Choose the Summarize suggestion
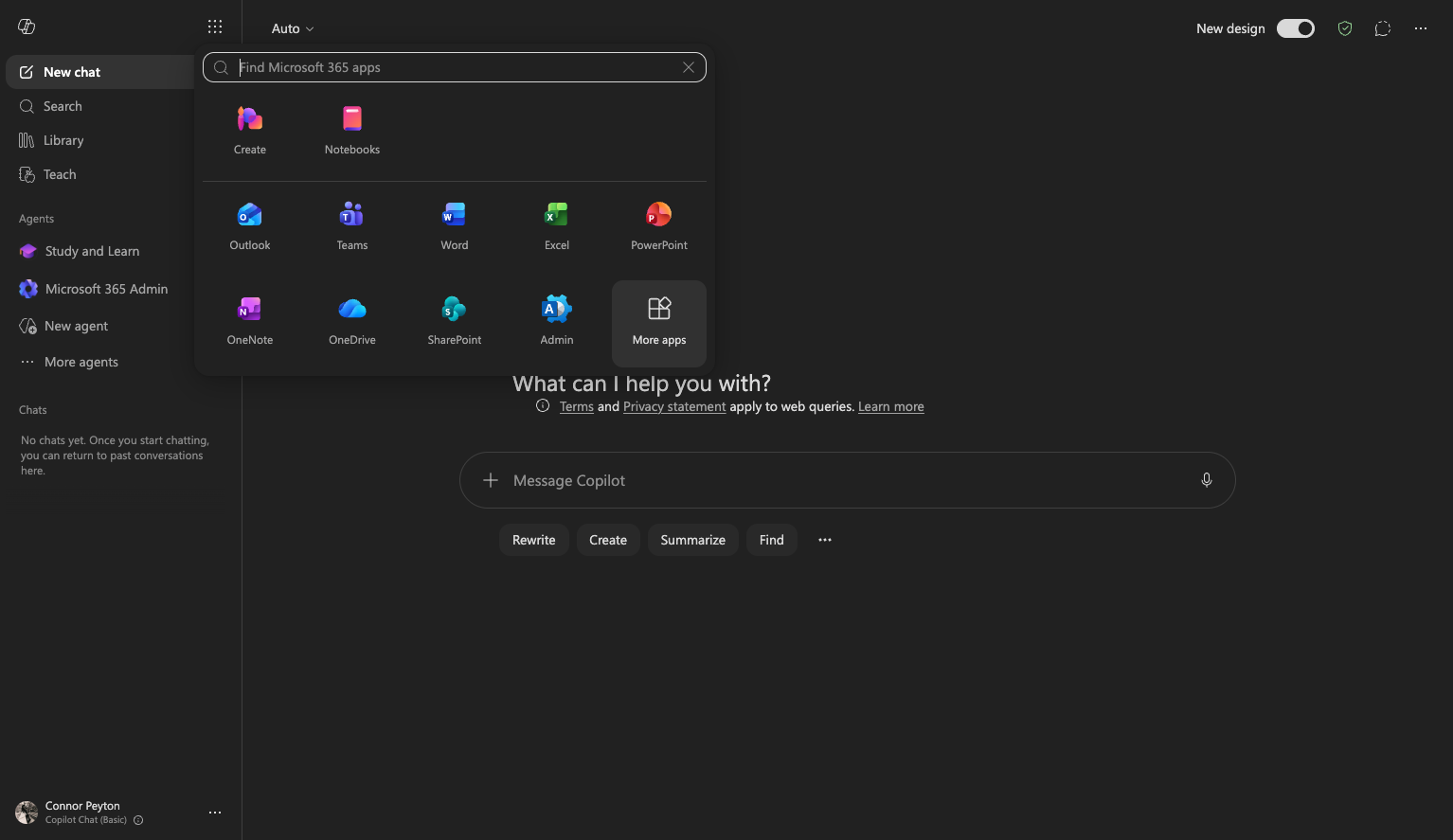1453x840 pixels. [x=693, y=540]
